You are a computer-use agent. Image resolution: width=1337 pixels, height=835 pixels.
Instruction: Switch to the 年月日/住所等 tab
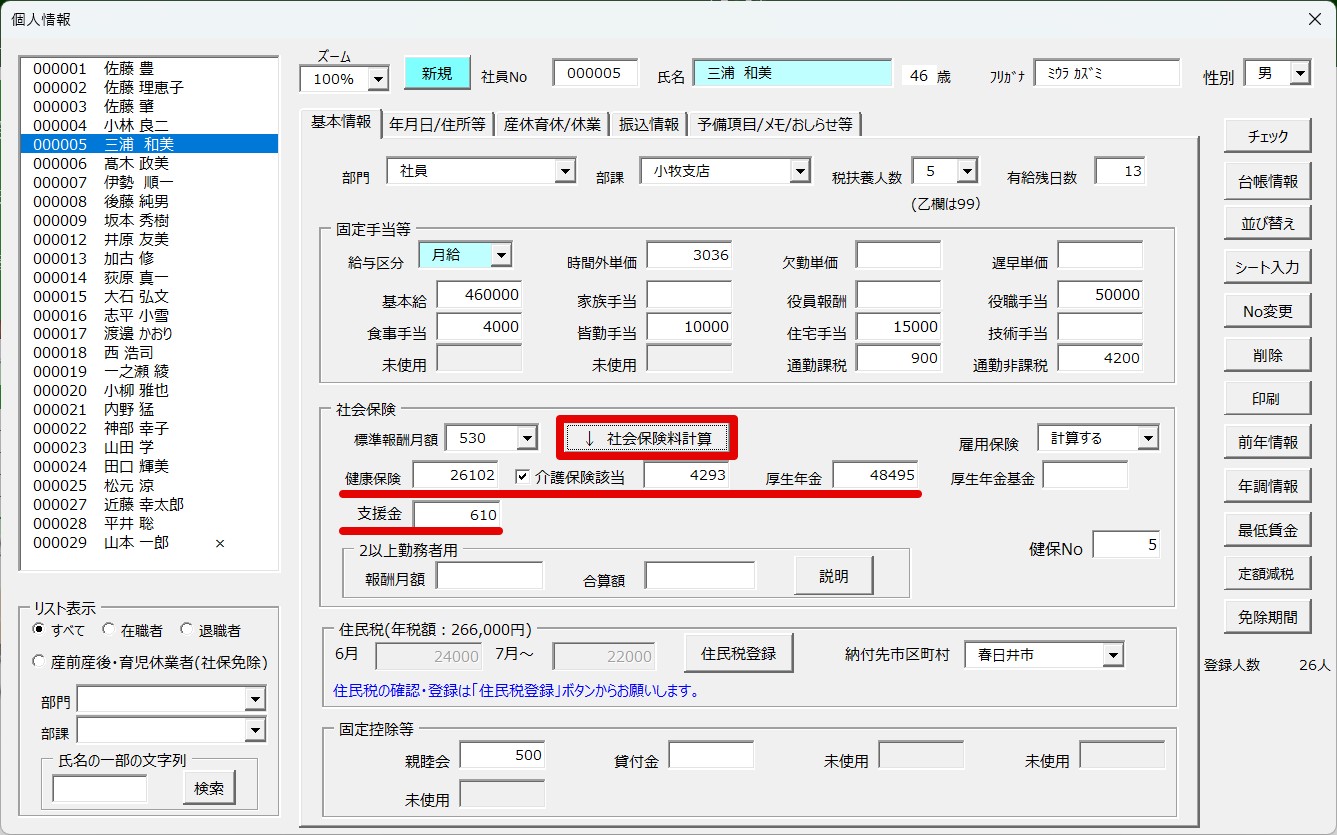tap(437, 124)
